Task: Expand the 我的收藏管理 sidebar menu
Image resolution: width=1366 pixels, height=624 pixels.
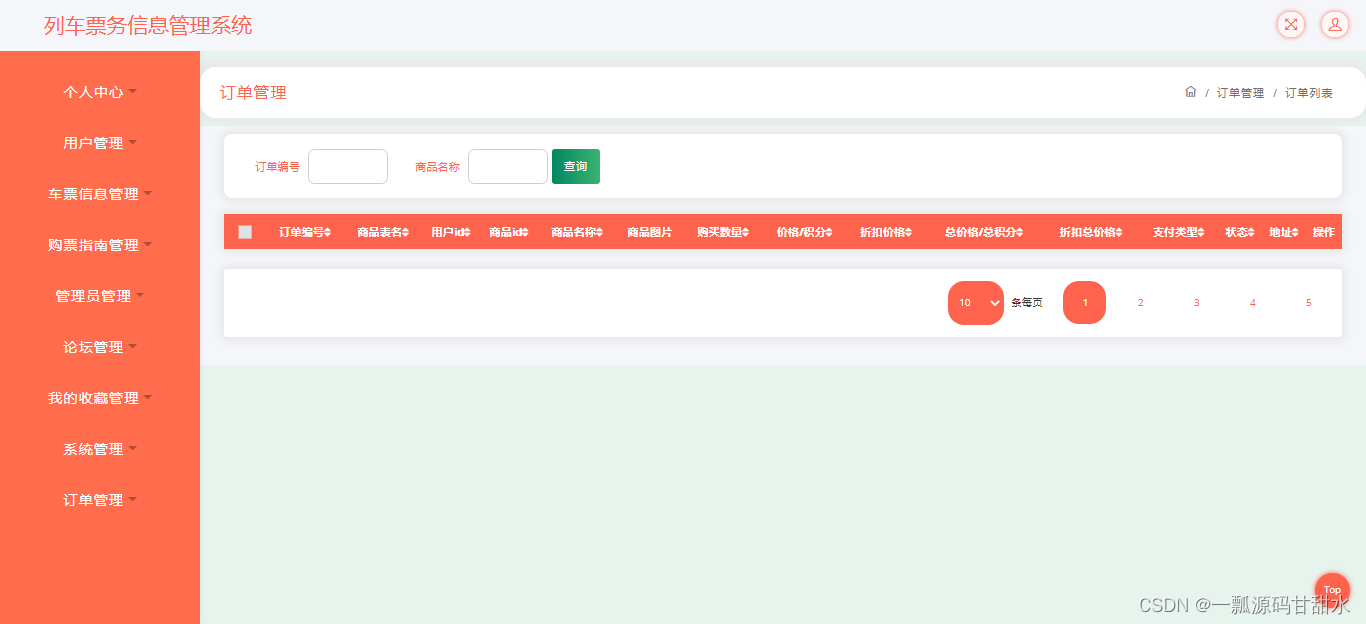Action: (100, 398)
